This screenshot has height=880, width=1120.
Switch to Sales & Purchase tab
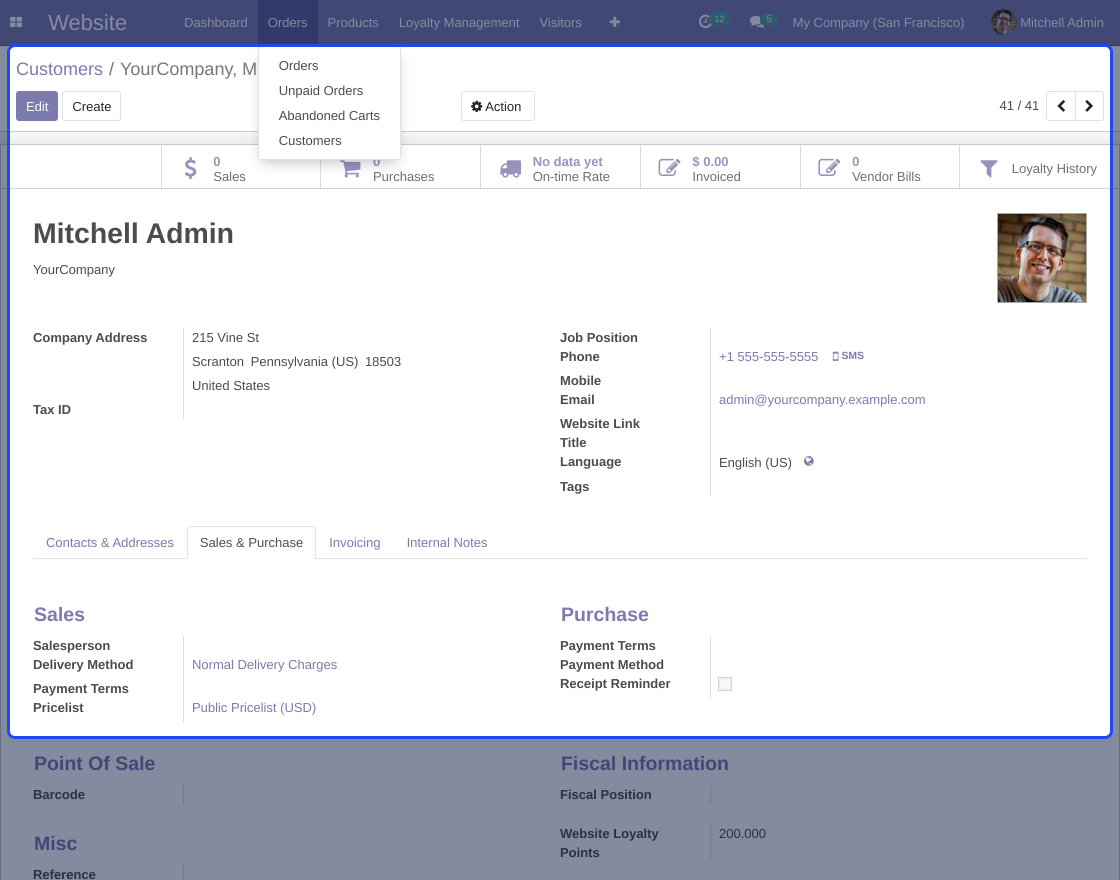[x=251, y=543]
